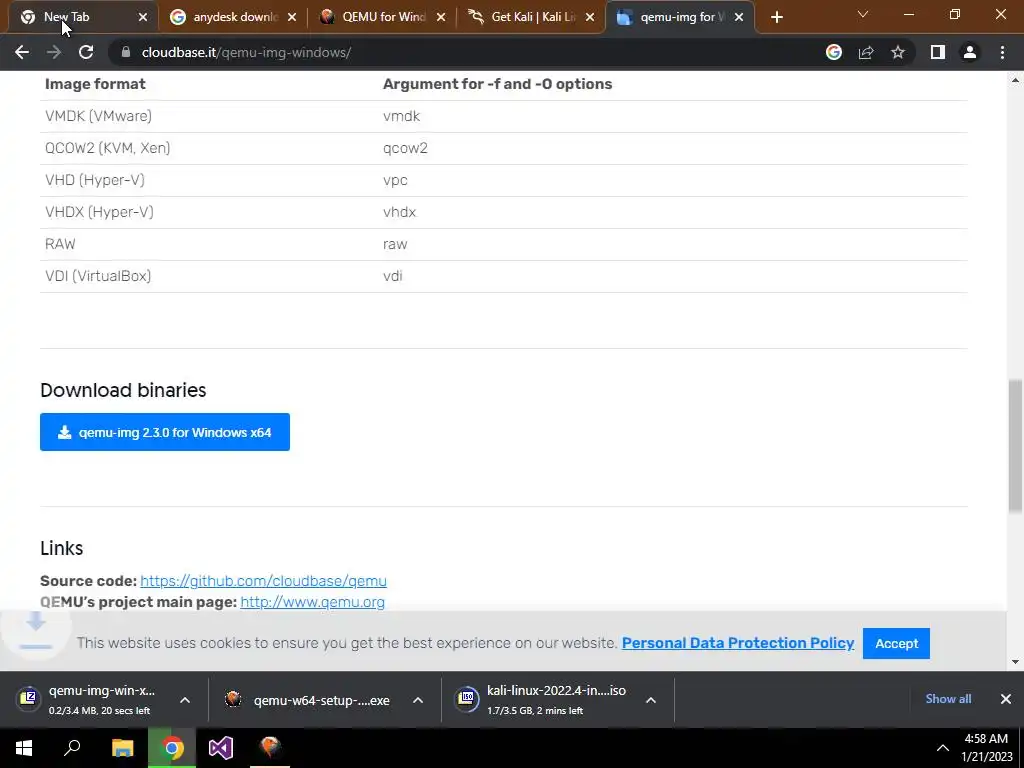Click the page vertical scrollbar thumb
Image resolution: width=1024 pixels, height=768 pixels.
[x=1016, y=445]
